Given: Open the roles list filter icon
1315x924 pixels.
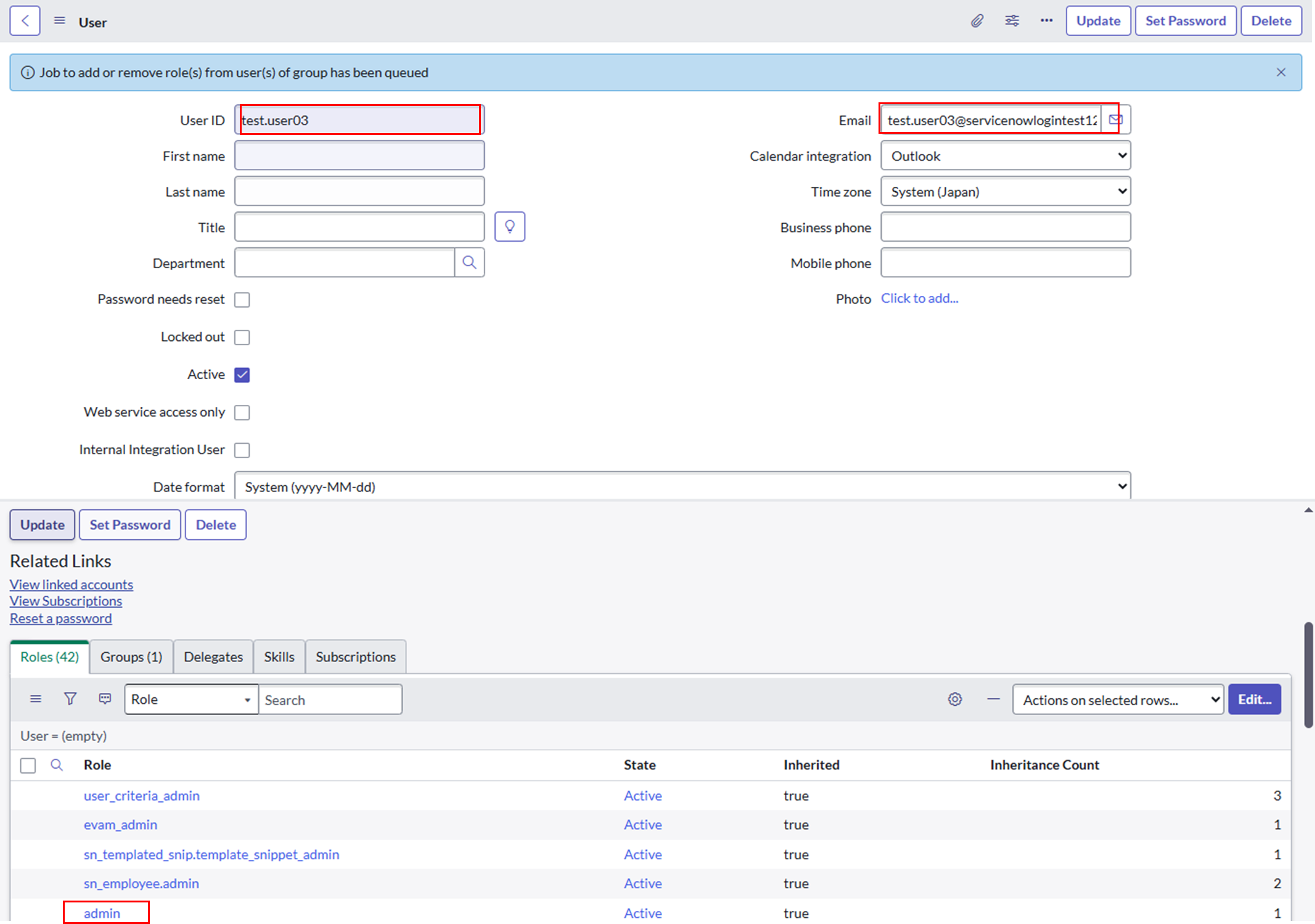Looking at the screenshot, I should coord(70,698).
